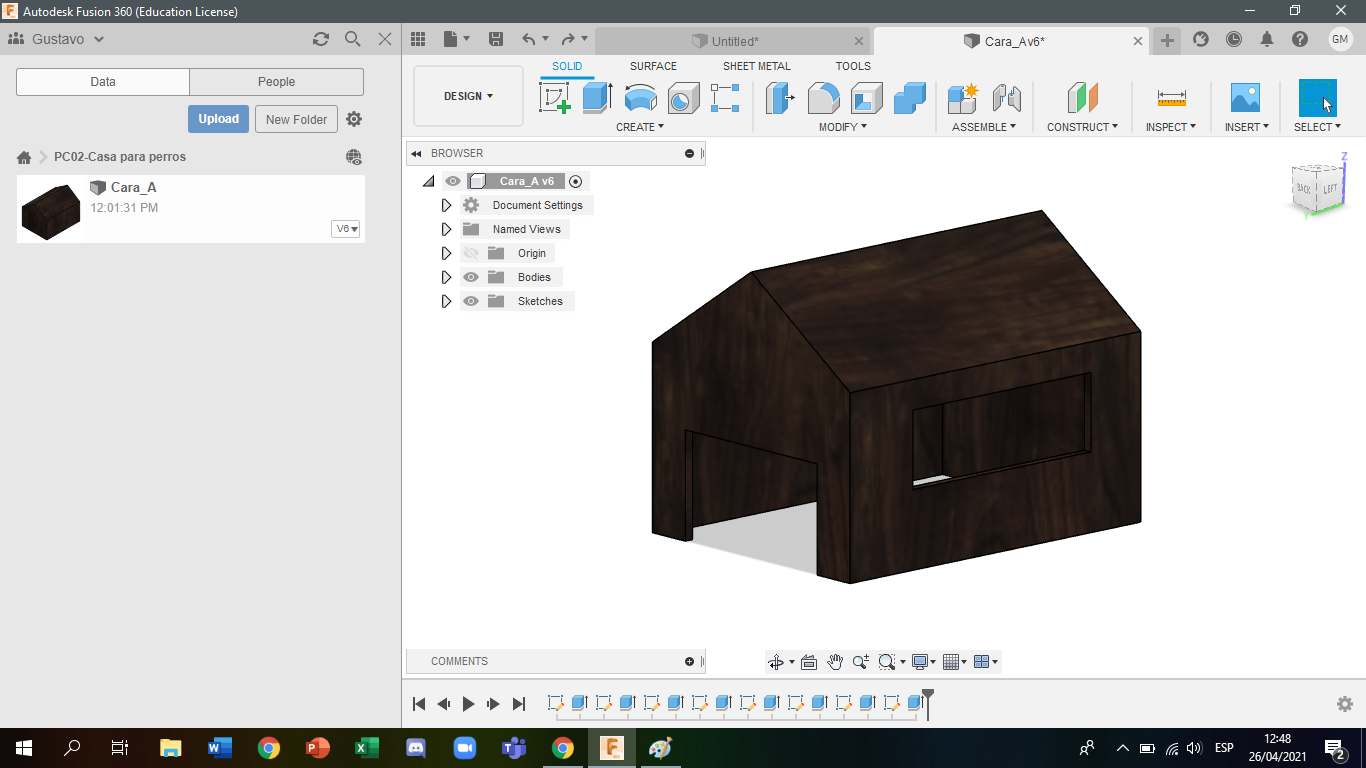Open the Measure tool under Inspect
This screenshot has height=768, width=1366.
click(1171, 98)
